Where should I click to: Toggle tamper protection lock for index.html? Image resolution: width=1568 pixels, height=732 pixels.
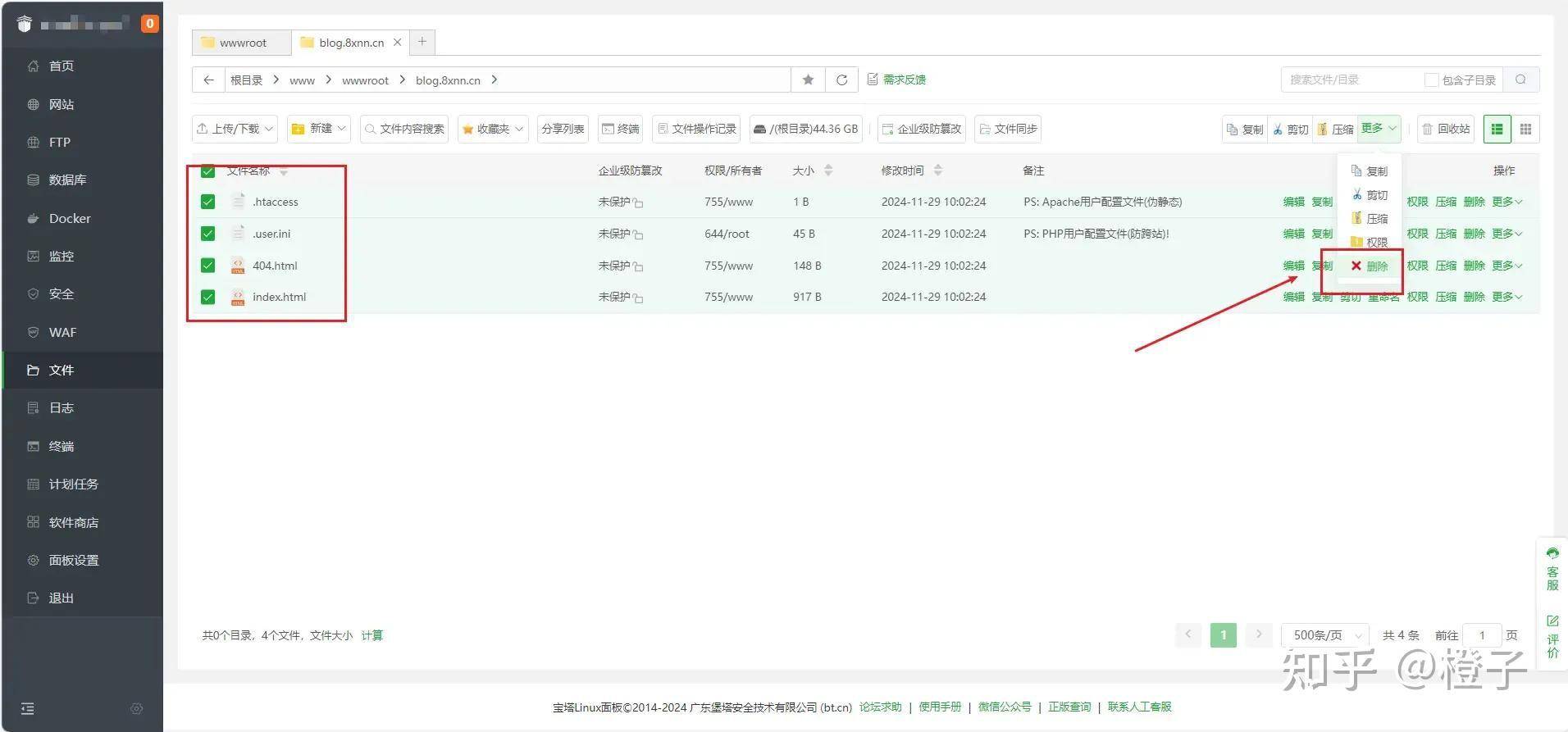638,298
